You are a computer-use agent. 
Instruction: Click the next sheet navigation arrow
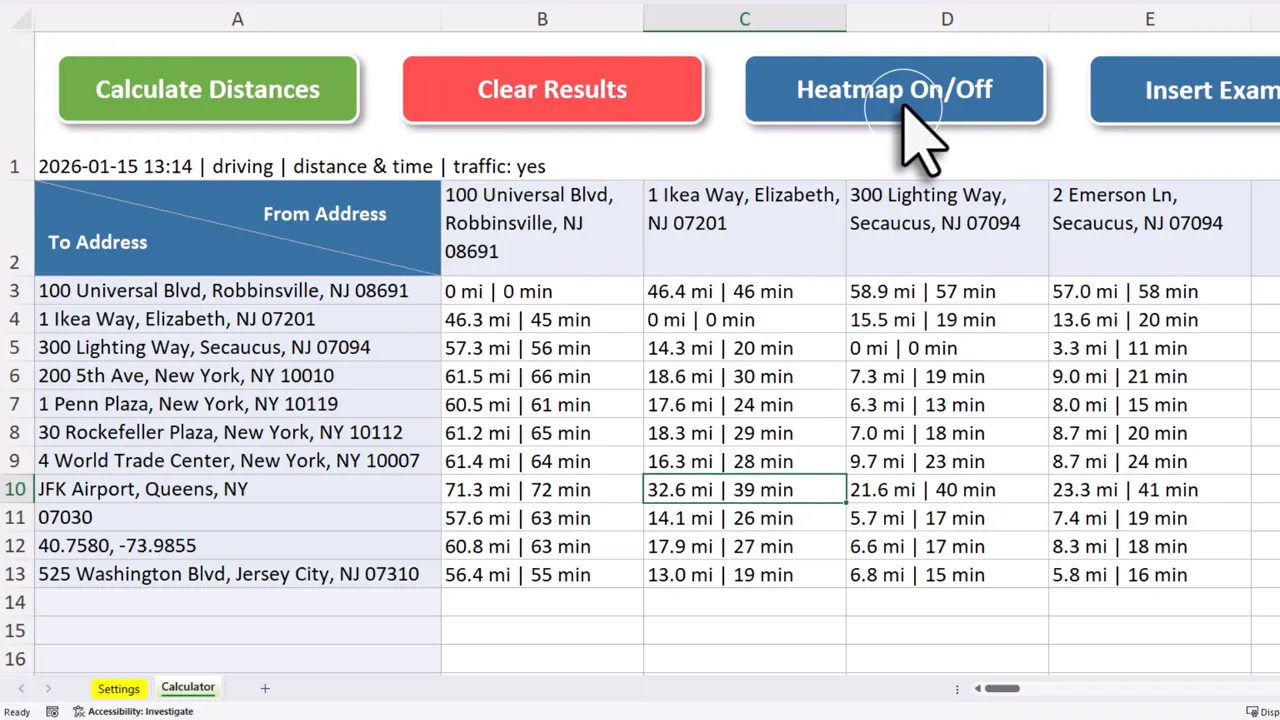tap(48, 689)
